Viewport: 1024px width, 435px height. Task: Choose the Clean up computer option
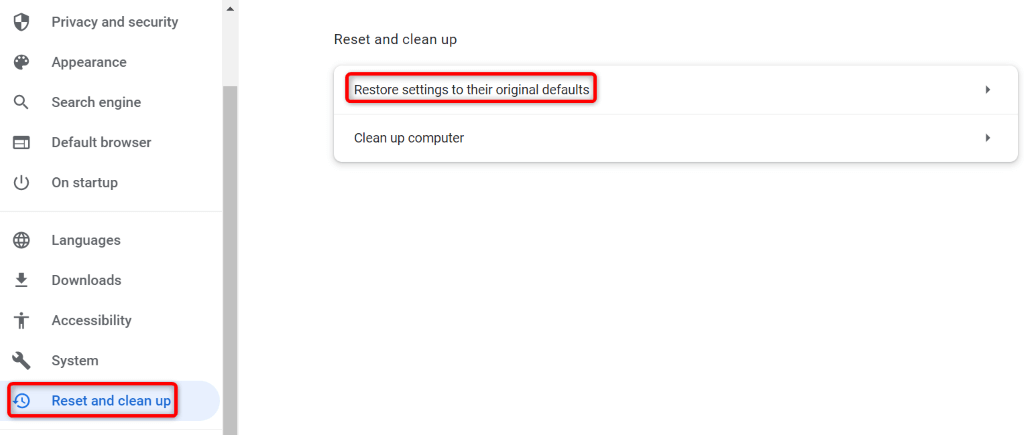coord(409,138)
